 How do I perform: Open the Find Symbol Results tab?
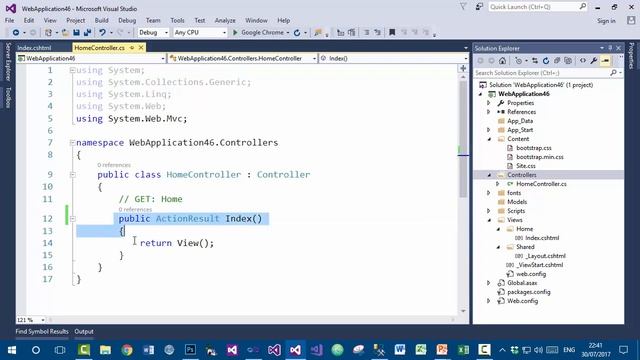click(x=42, y=331)
